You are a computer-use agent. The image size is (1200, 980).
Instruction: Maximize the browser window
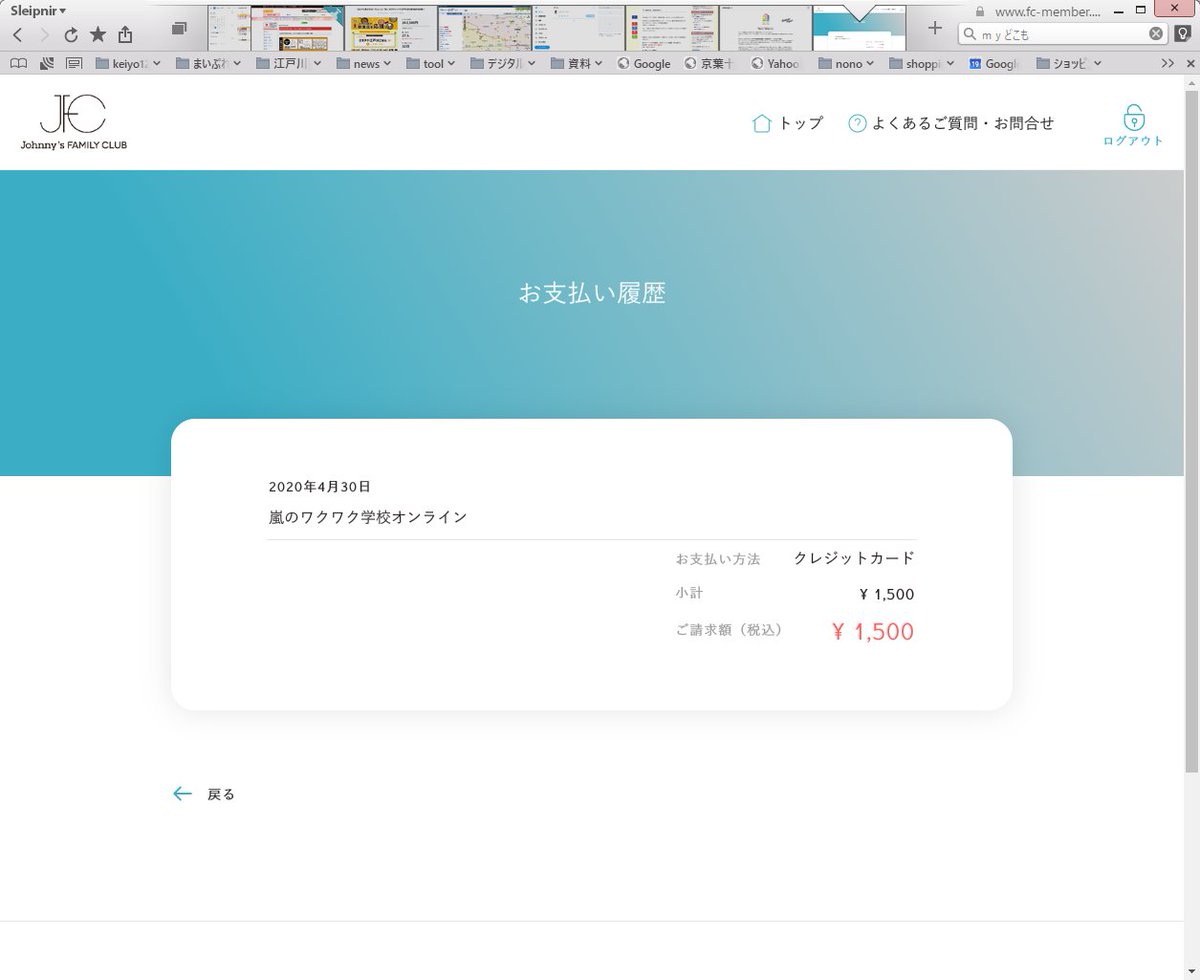click(1141, 8)
